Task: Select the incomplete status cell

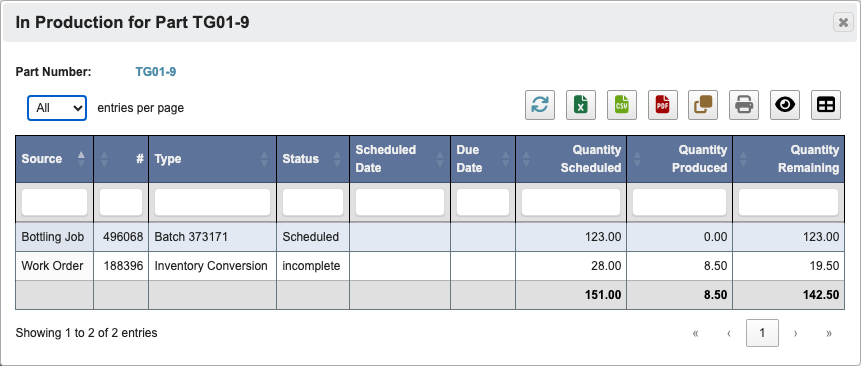Action: click(313, 266)
